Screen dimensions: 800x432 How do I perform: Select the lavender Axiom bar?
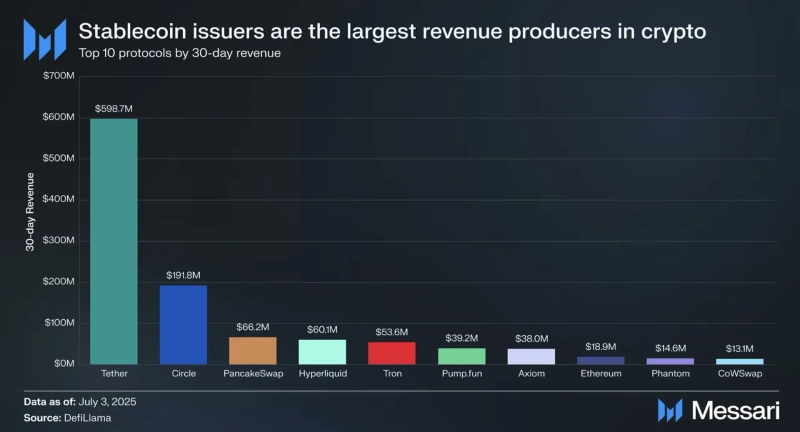531,356
